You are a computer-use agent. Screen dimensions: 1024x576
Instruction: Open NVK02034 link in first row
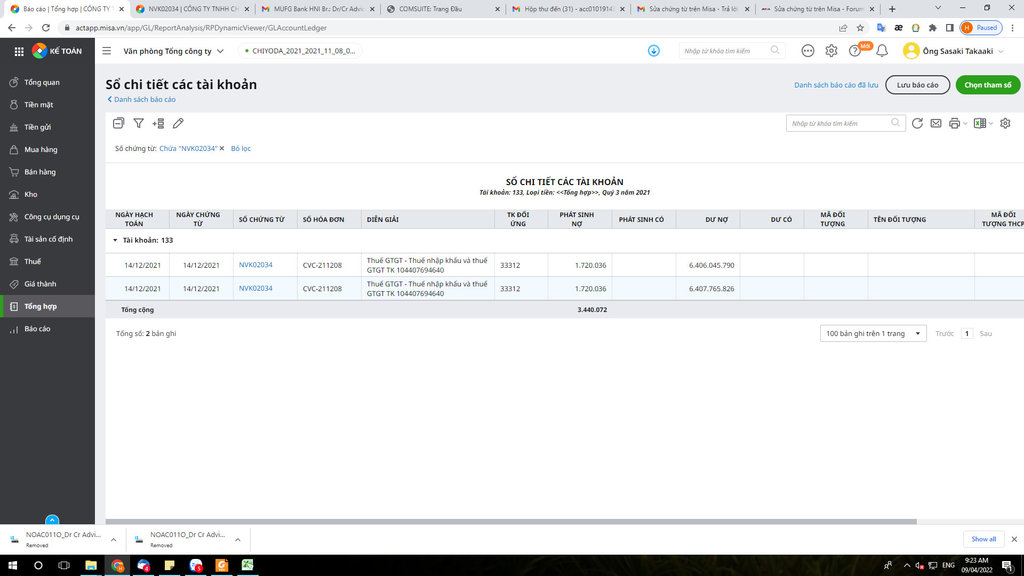(255, 265)
